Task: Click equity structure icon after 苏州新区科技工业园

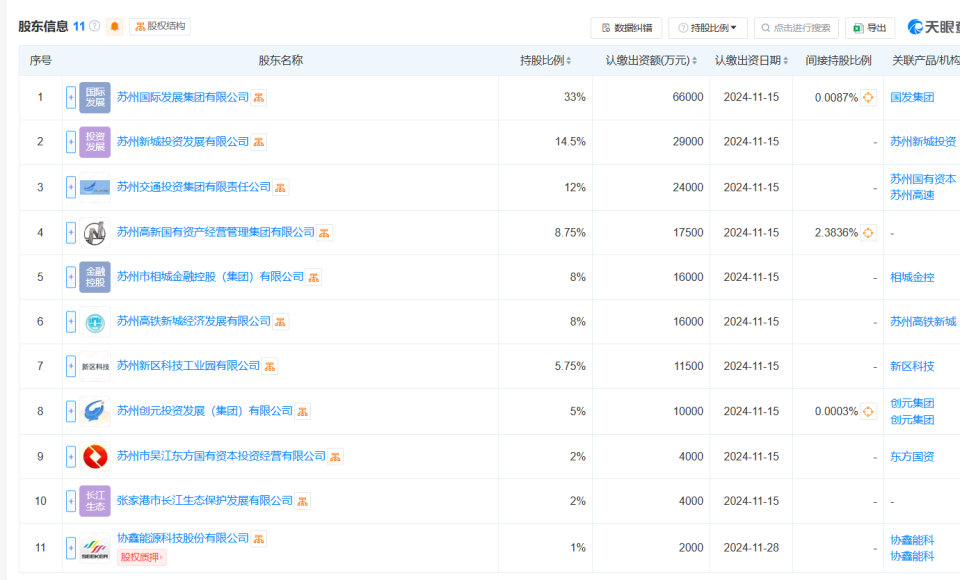Action: (270, 367)
